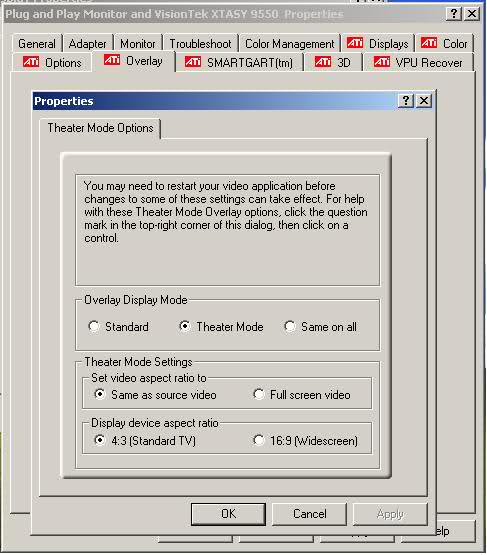Image resolution: width=487 pixels, height=555 pixels.
Task: Click OK in the Properties dialog
Action: click(x=228, y=514)
